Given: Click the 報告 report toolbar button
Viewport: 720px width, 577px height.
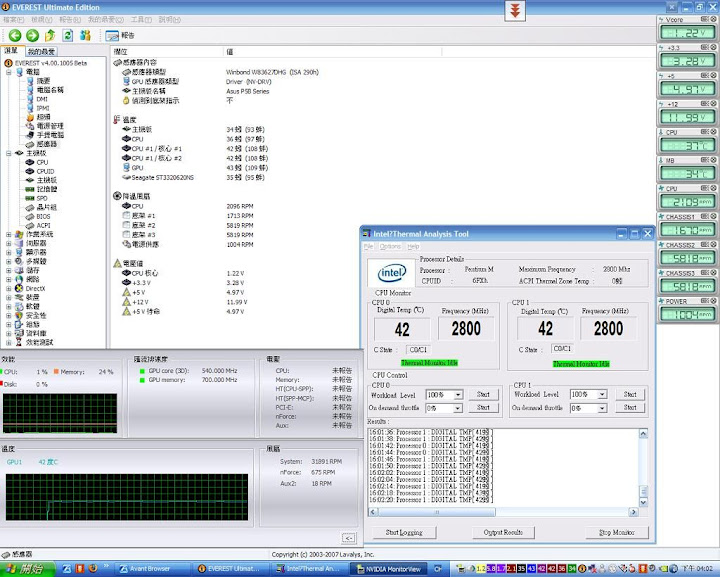Looking at the screenshot, I should (x=119, y=35).
